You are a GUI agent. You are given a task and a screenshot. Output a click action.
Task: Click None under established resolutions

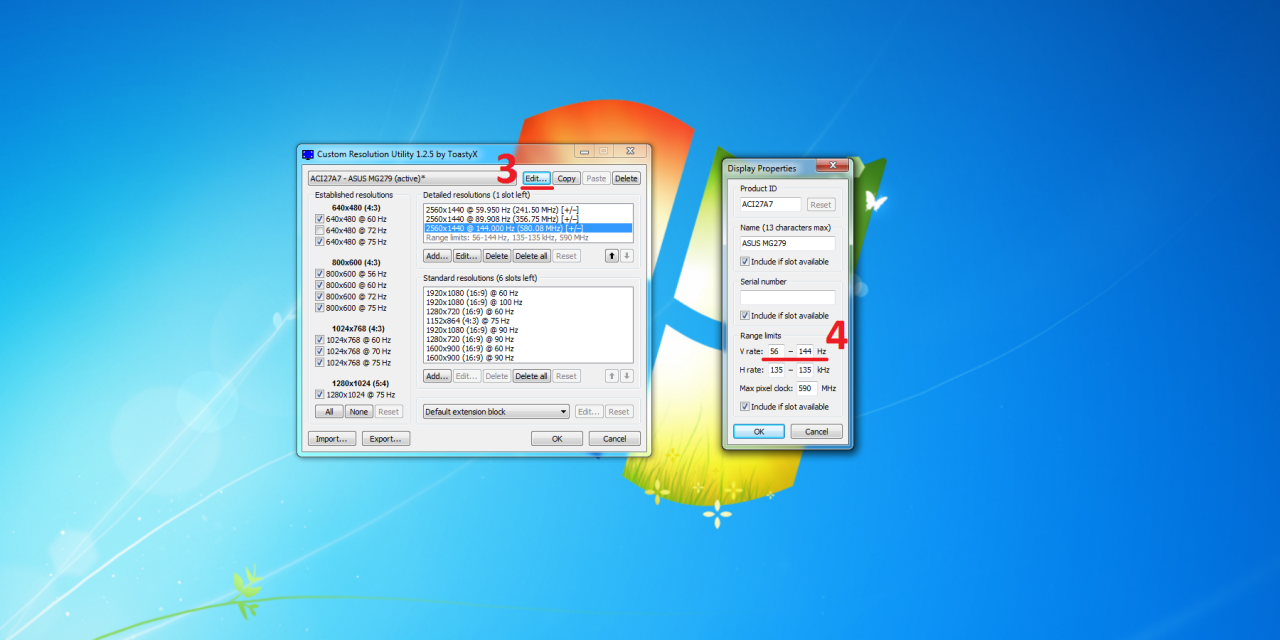pos(359,412)
